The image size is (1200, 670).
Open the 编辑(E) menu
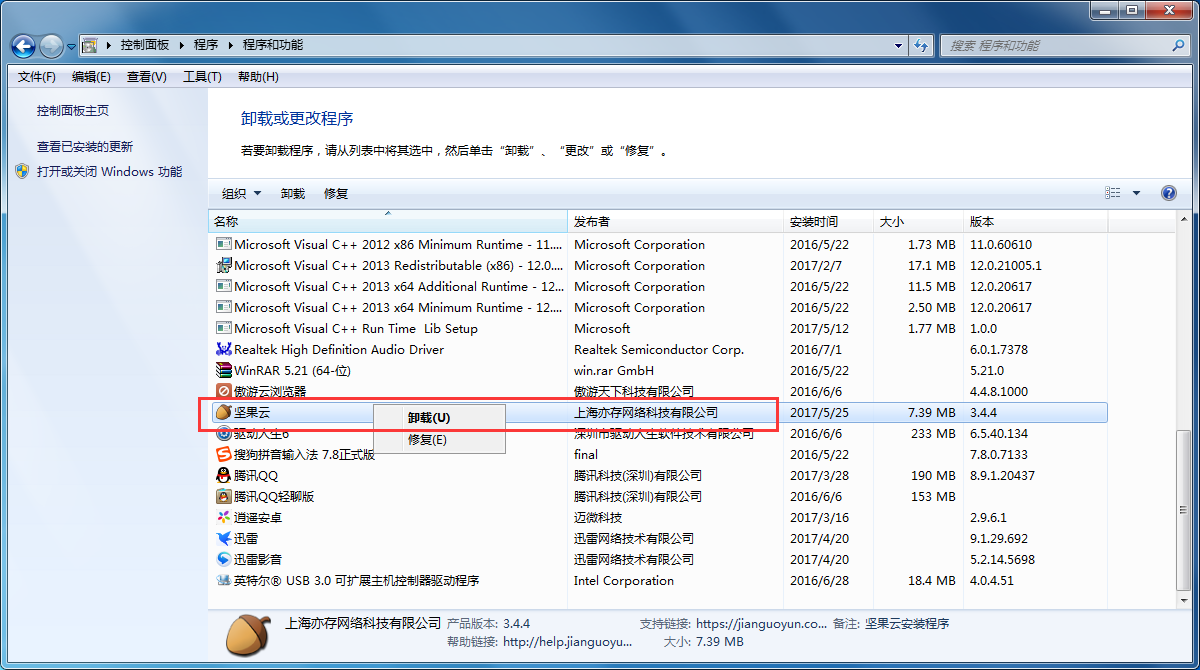pos(91,77)
